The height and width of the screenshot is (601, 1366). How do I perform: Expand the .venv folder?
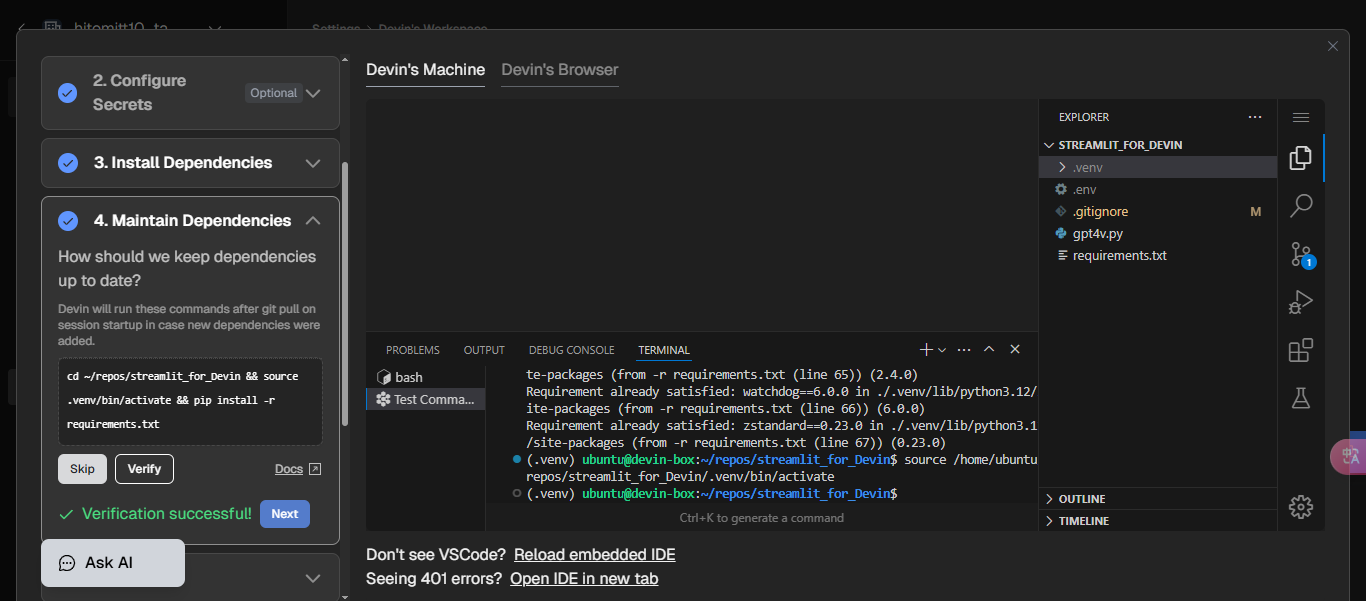pos(1063,167)
